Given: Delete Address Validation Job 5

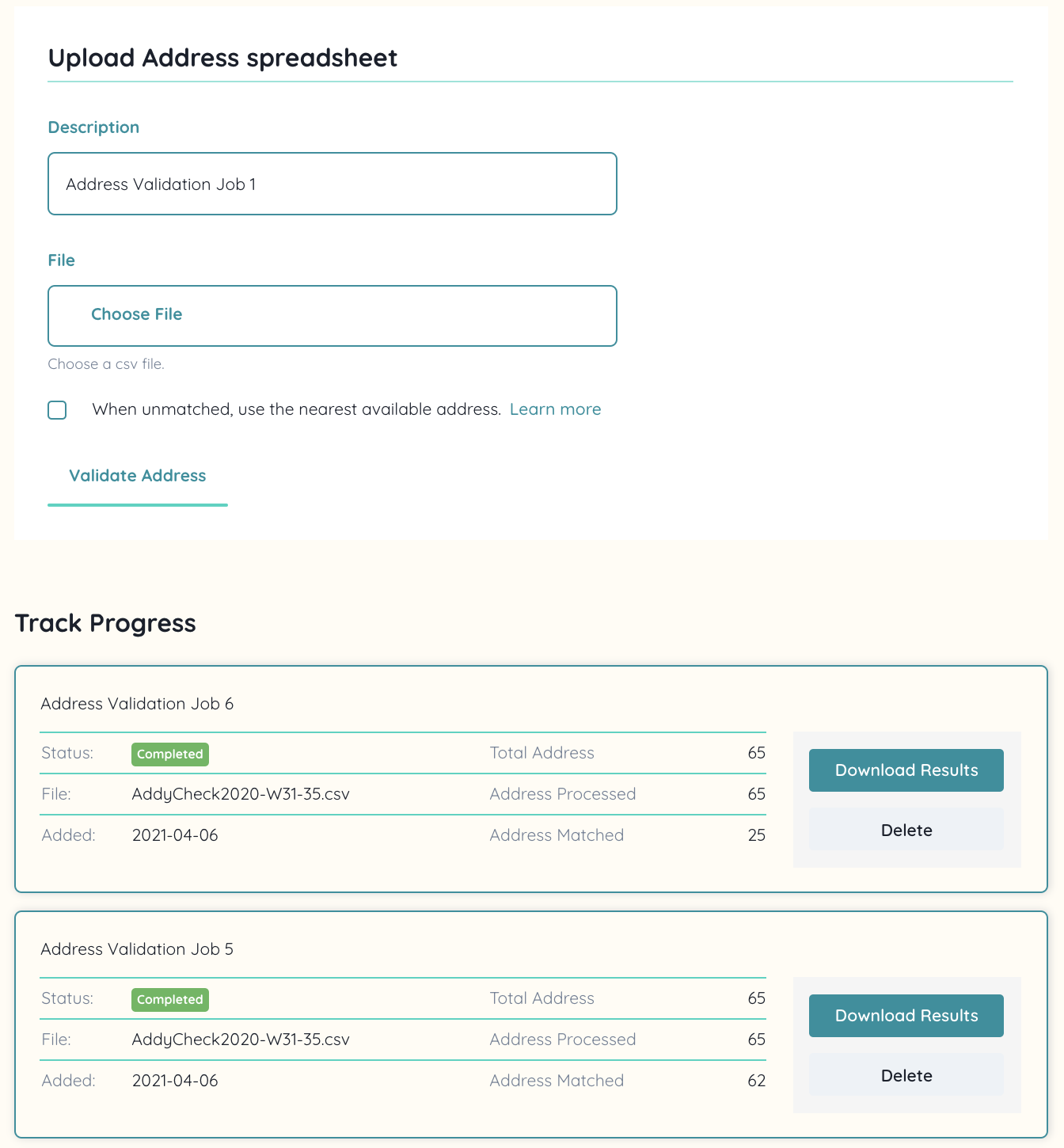Looking at the screenshot, I should pyautogui.click(x=906, y=1075).
